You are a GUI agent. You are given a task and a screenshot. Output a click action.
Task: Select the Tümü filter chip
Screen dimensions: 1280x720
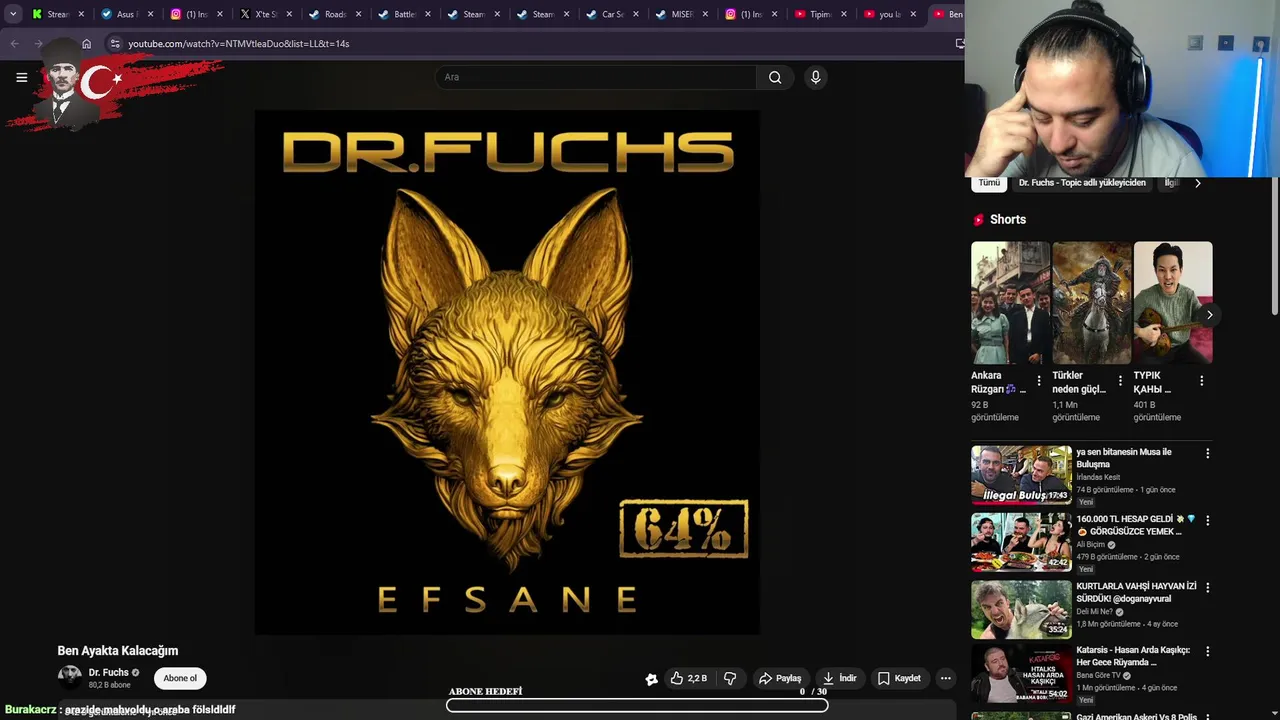(x=989, y=183)
